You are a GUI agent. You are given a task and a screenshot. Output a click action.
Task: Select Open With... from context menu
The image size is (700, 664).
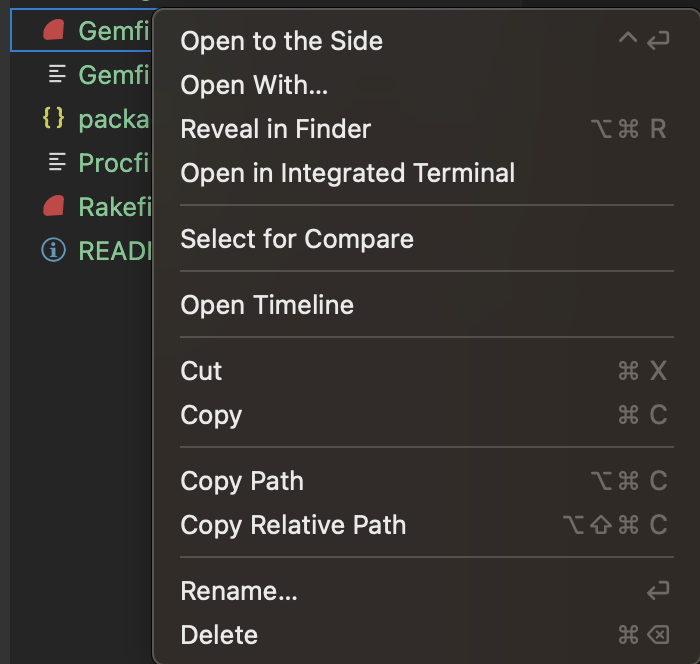point(254,85)
